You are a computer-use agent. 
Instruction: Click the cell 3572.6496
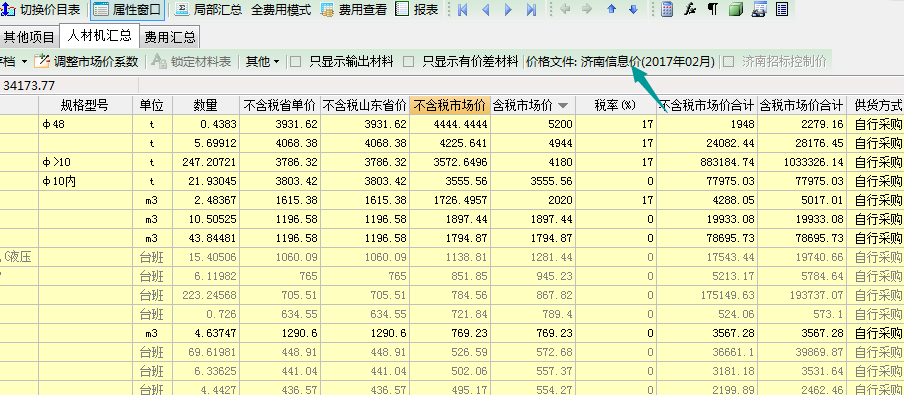coord(450,162)
